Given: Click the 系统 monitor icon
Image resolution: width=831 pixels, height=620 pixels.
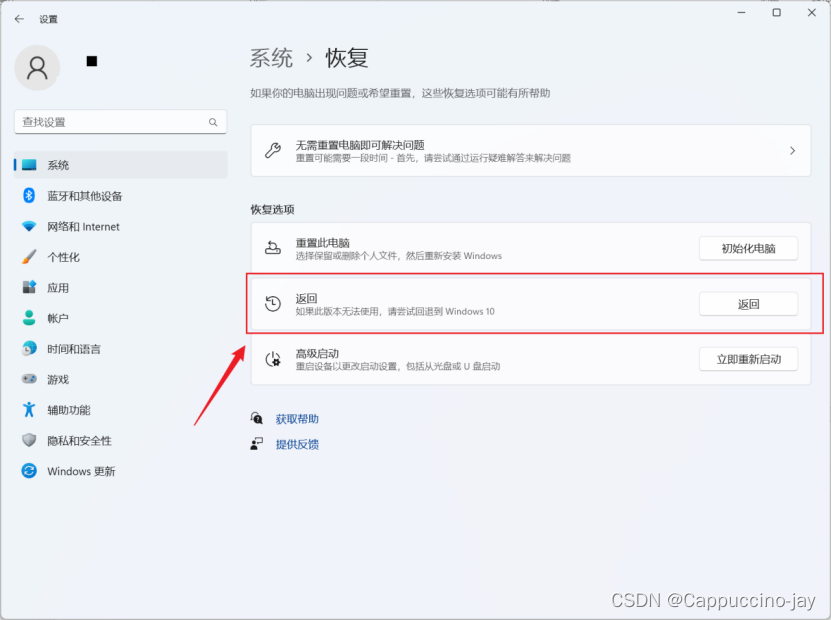Looking at the screenshot, I should tap(29, 165).
